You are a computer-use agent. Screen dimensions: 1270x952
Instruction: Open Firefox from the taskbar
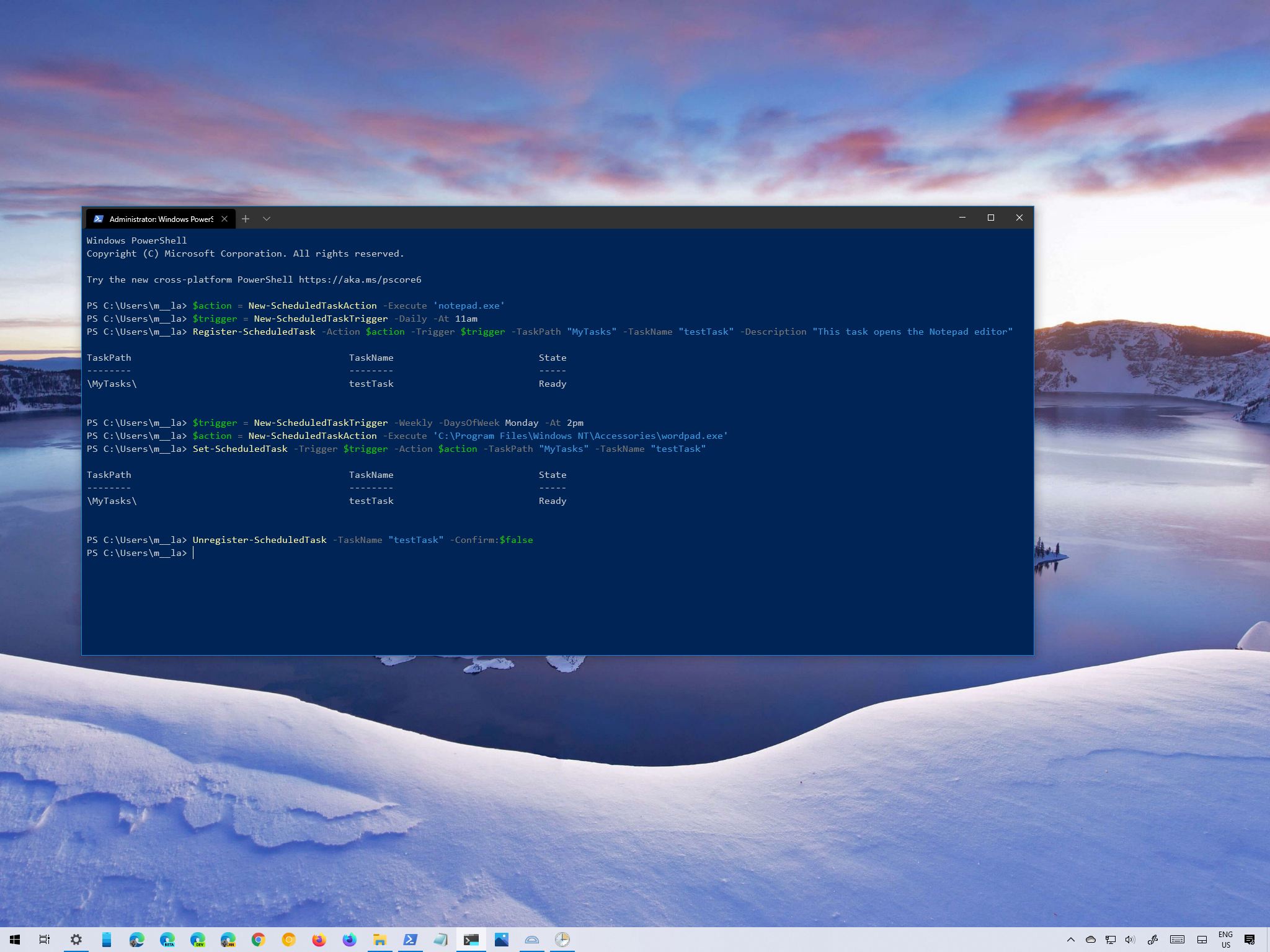(319, 940)
